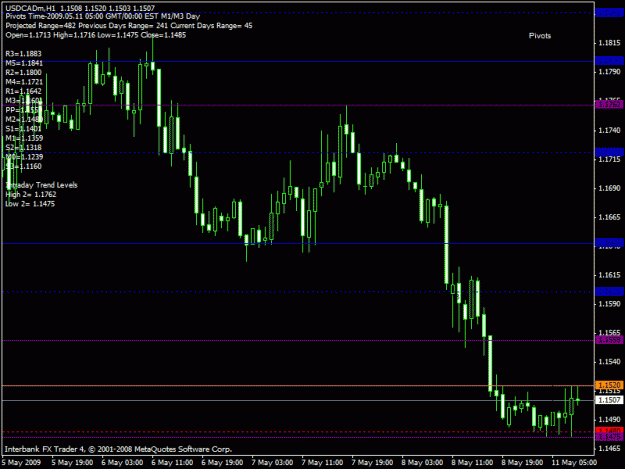
Task: Click the purple 1.1558 price tag
Action: (609, 340)
